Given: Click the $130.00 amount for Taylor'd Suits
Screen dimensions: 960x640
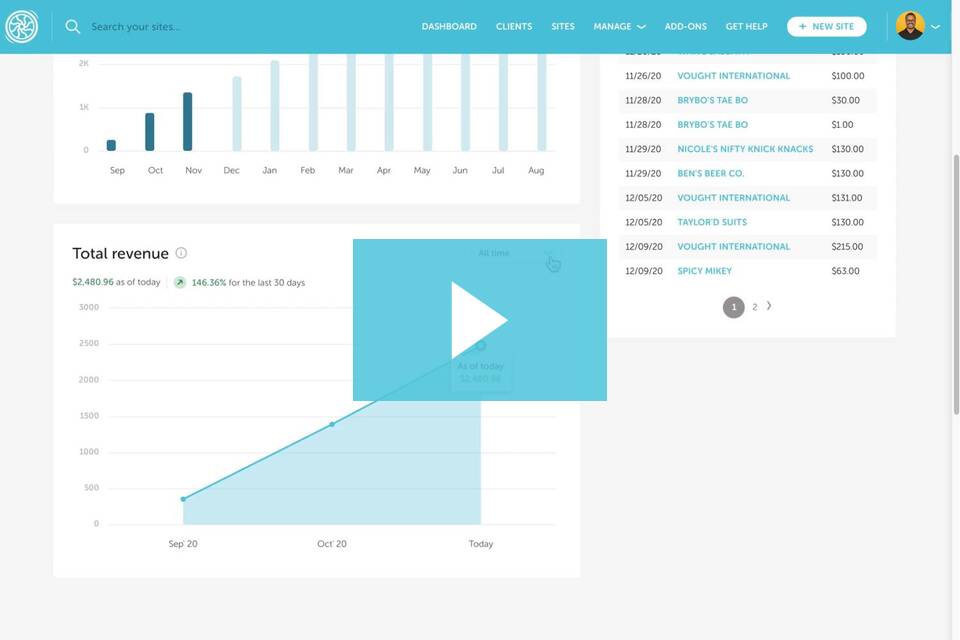Looking at the screenshot, I should [x=847, y=222].
